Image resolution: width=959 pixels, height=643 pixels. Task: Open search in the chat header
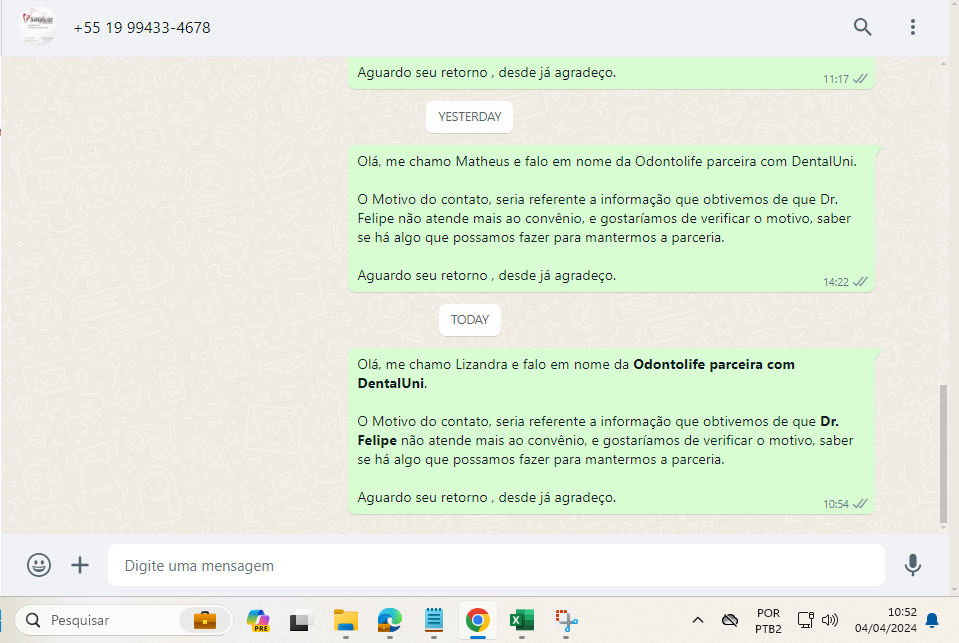[862, 27]
